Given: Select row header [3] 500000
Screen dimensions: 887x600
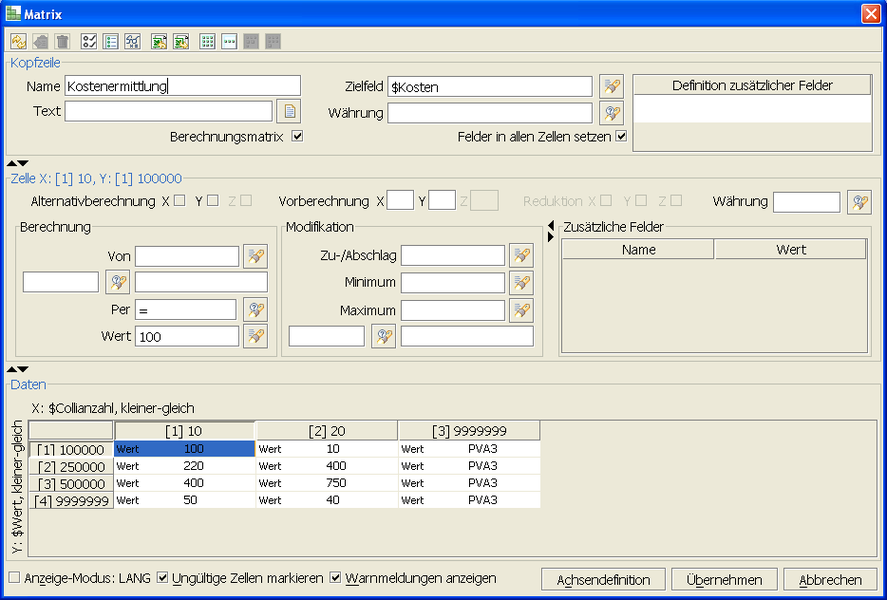Looking at the screenshot, I should pyautogui.click(x=72, y=483).
